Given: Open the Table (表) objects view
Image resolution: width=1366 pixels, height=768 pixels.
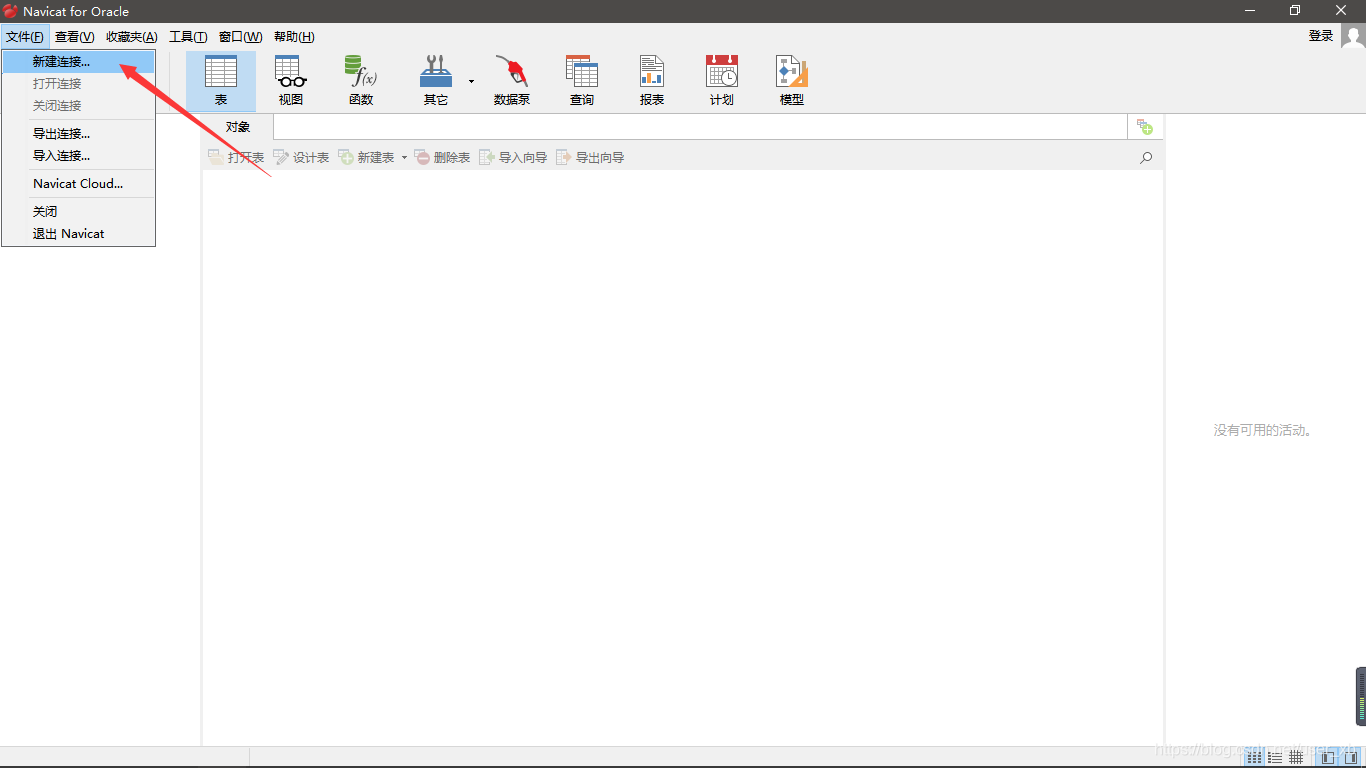Looking at the screenshot, I should coord(221,81).
